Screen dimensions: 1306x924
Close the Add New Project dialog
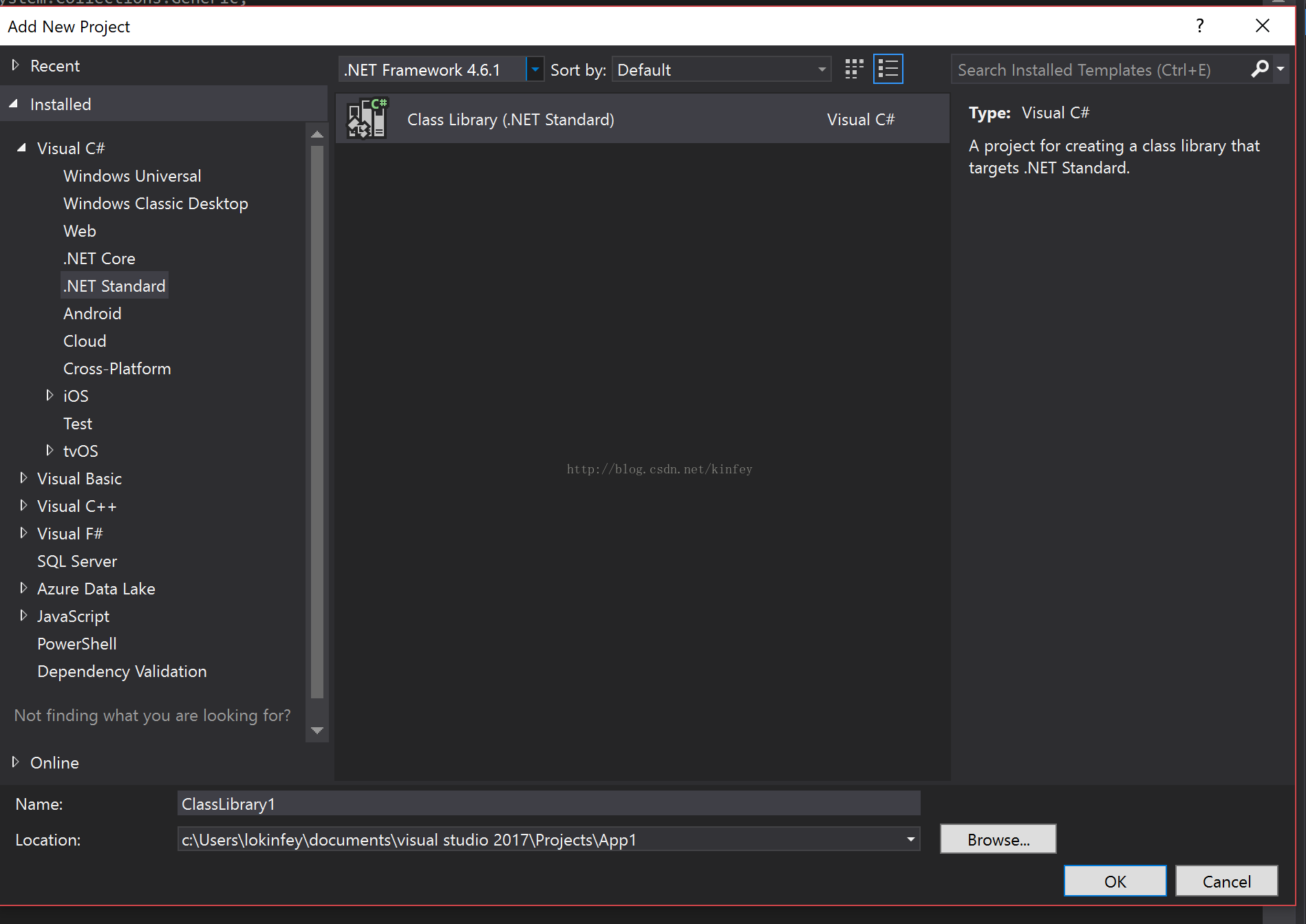pyautogui.click(x=1263, y=26)
